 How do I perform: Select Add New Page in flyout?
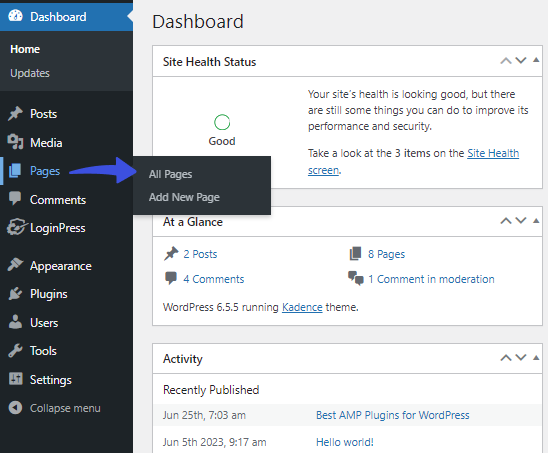click(184, 197)
